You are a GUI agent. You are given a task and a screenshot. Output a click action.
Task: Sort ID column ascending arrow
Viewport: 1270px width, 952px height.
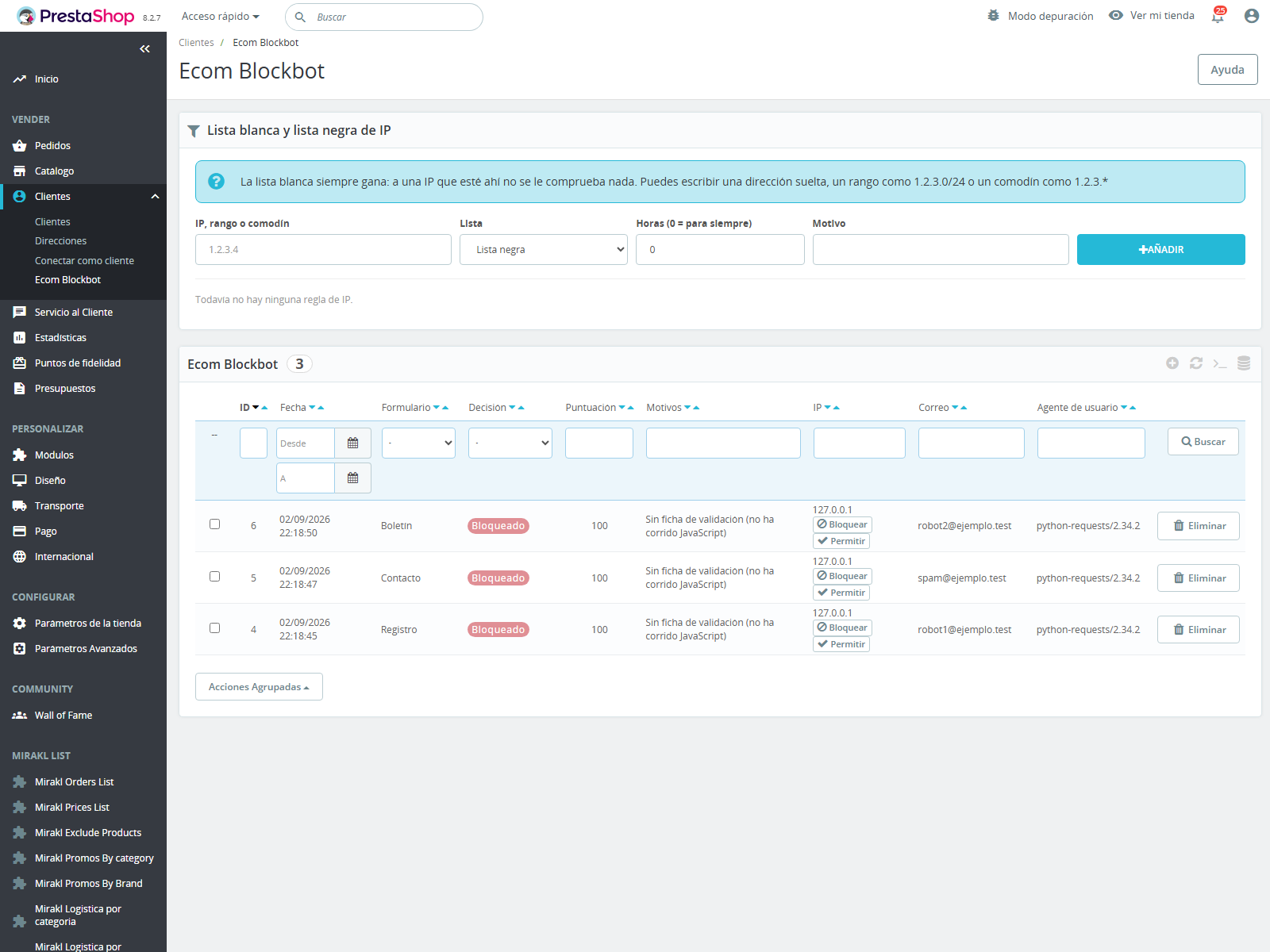click(265, 408)
